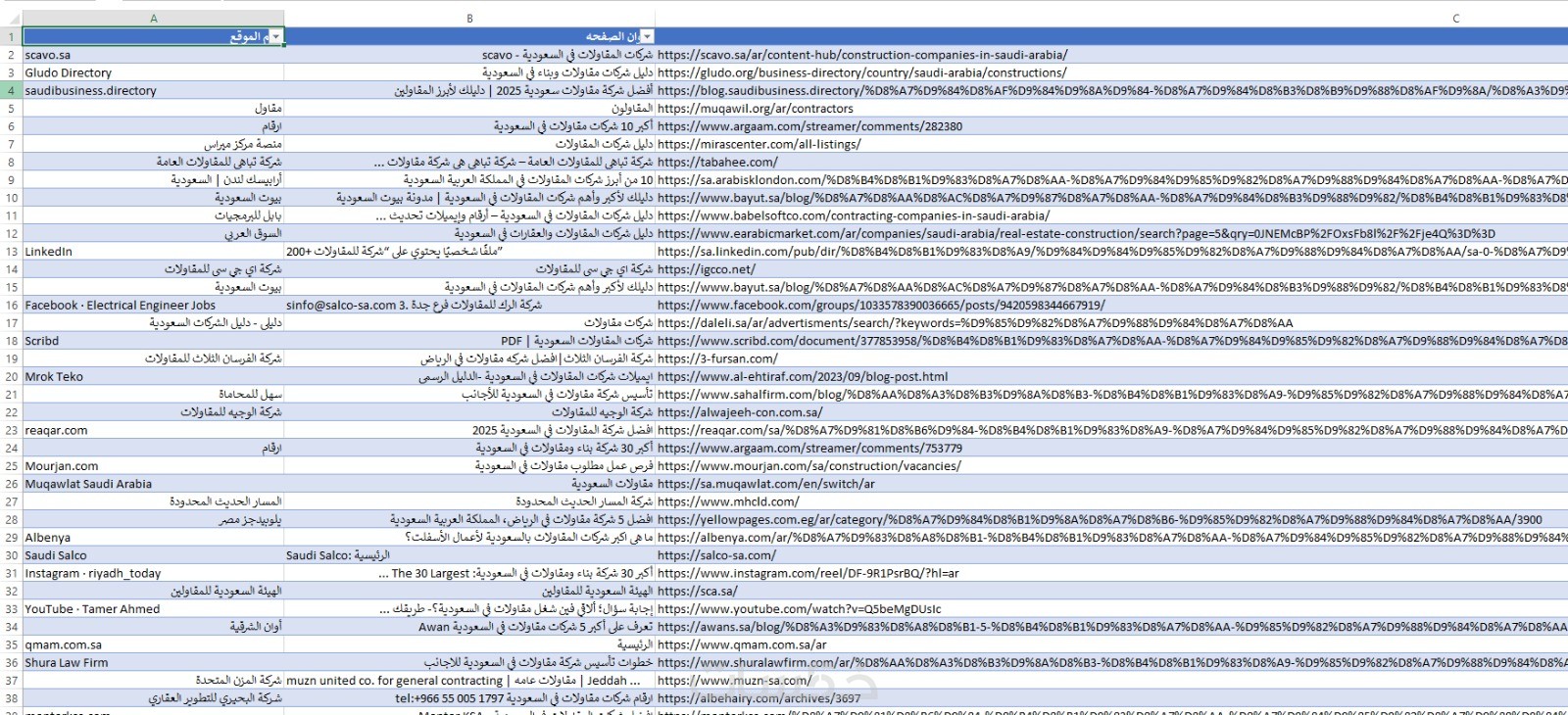This screenshot has width=1568, height=715.
Task: Click the sa.muqawlat.com switch URL
Action: 766,484
